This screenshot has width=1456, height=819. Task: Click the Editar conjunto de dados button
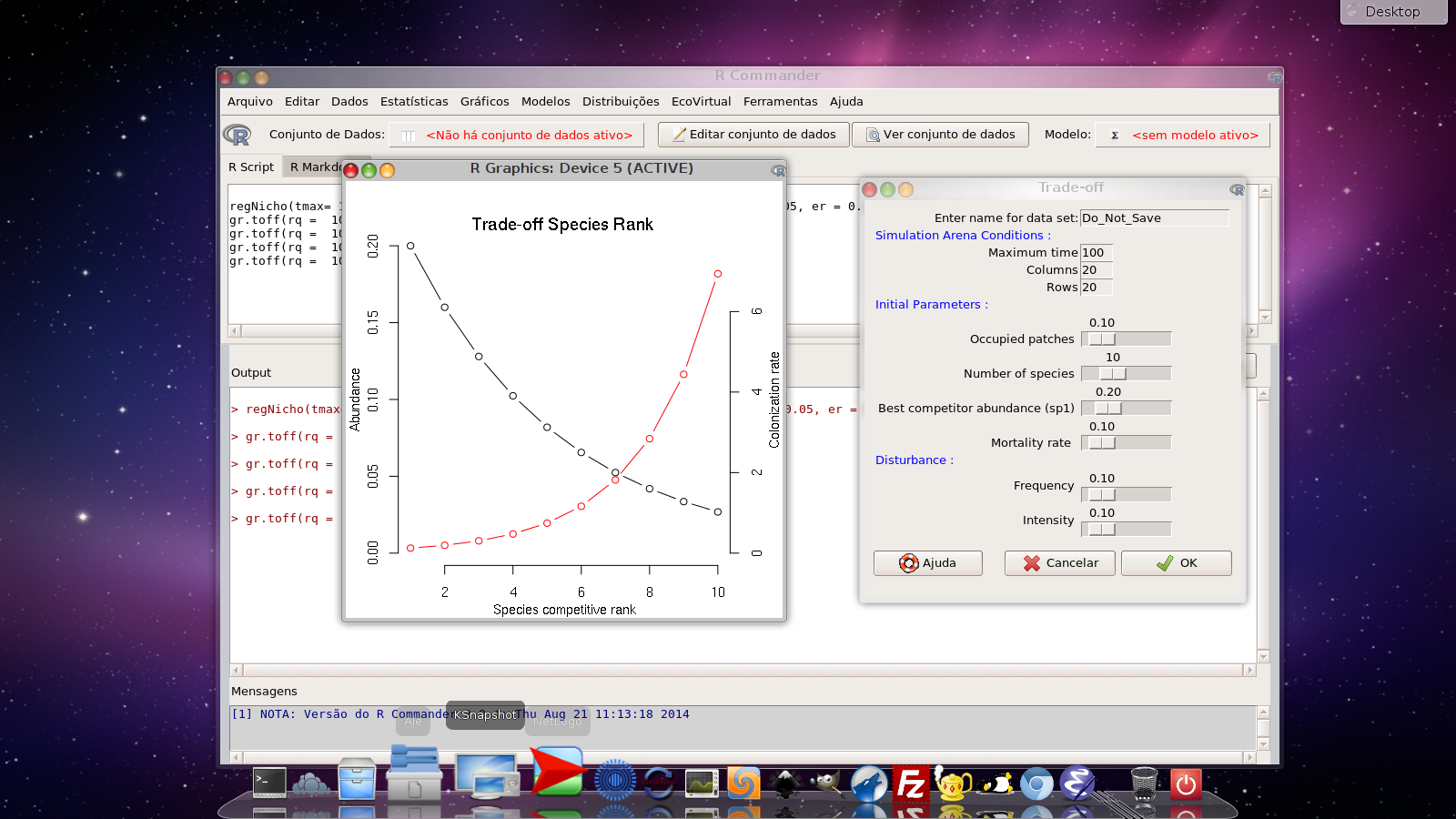[753, 135]
